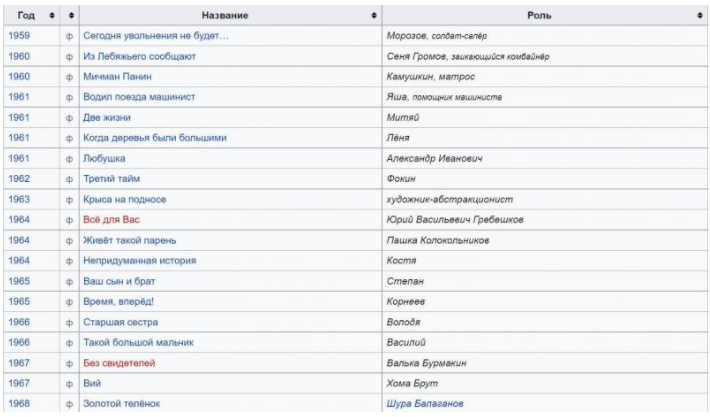This screenshot has width=710, height=417.
Task: Sort table using Роль column sort arrows
Action: point(700,17)
